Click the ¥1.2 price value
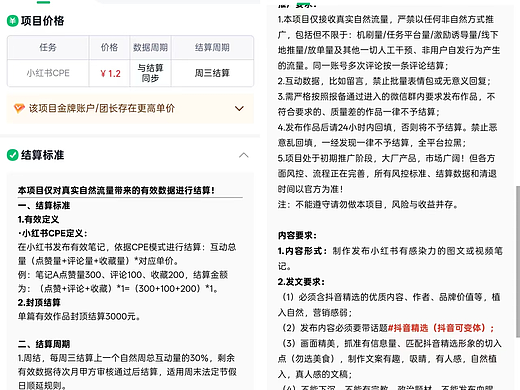Viewport: 520px width, 390px height. tap(110, 73)
